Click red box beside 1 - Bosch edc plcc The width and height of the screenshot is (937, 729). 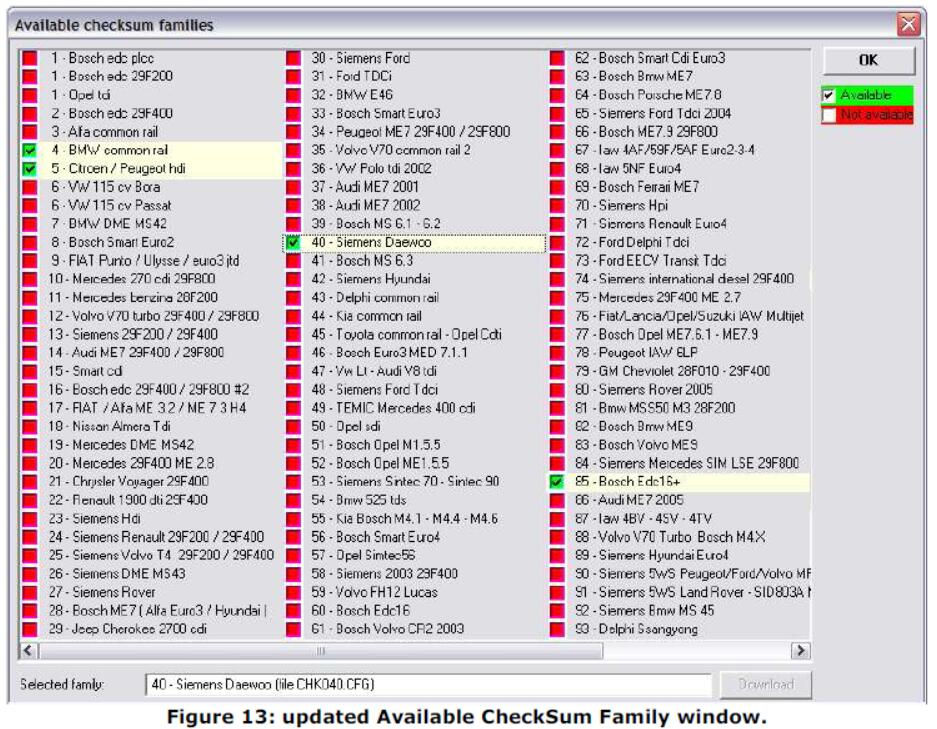tap(29, 59)
